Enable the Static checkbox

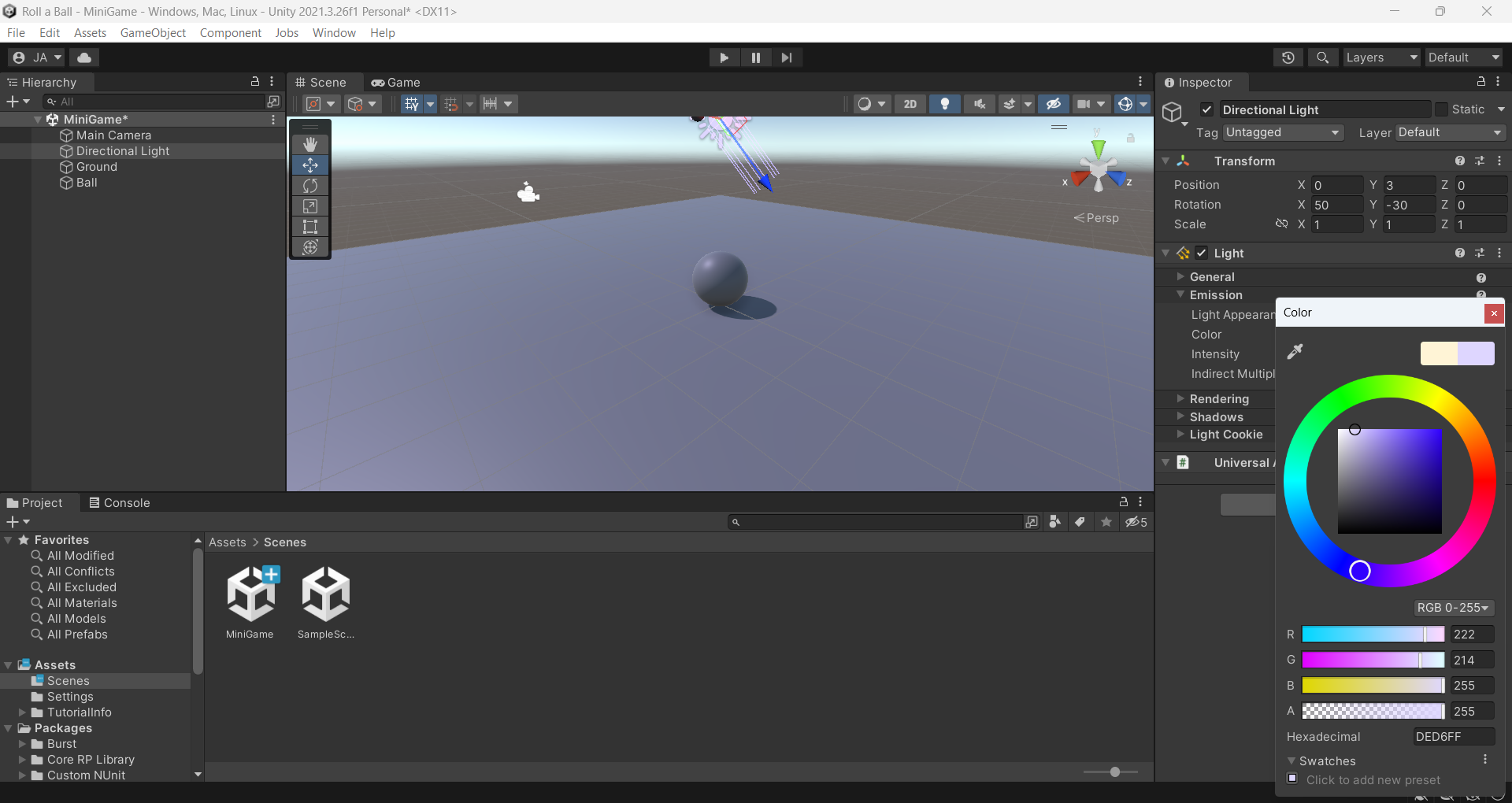(x=1441, y=109)
